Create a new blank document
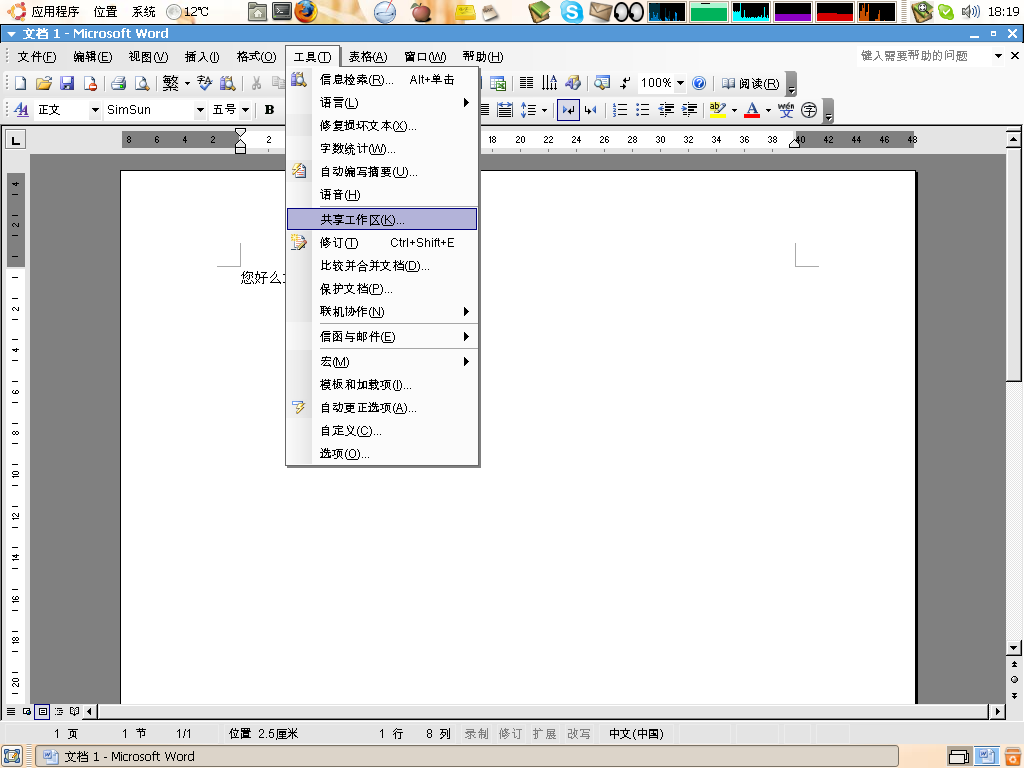 click(20, 83)
